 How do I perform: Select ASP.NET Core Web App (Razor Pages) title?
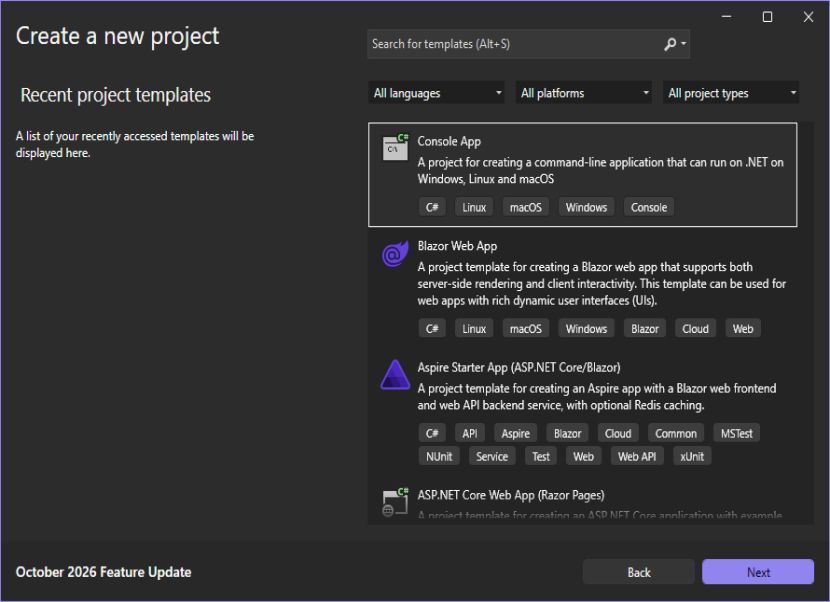point(511,495)
